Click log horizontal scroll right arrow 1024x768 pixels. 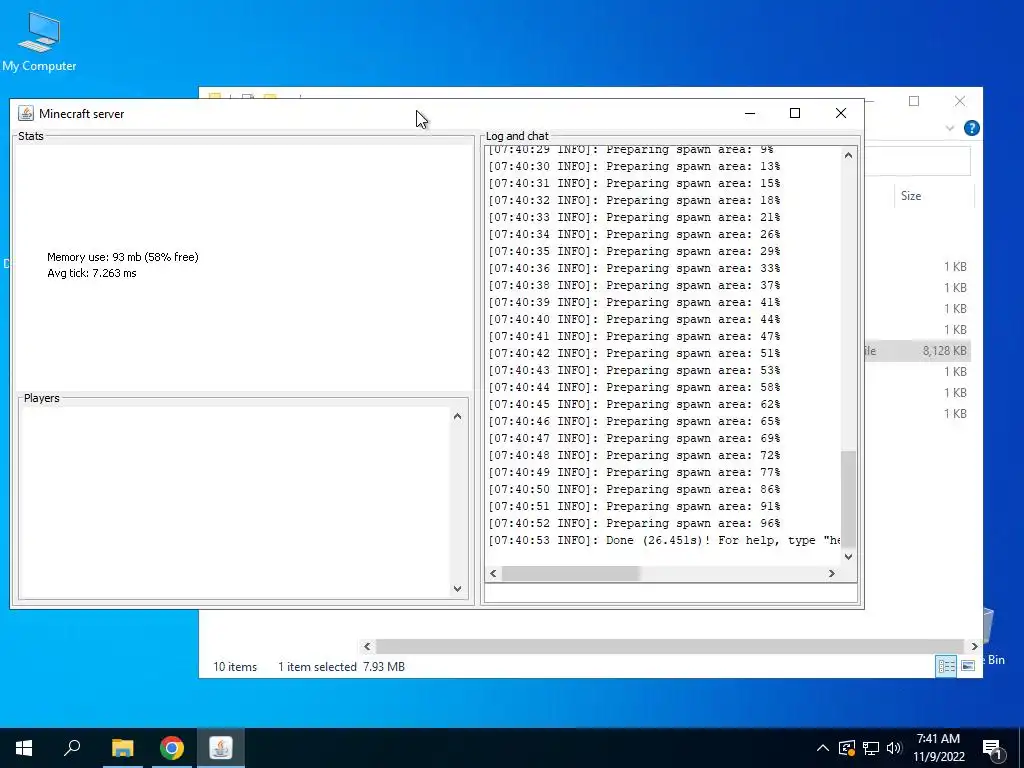tap(831, 573)
